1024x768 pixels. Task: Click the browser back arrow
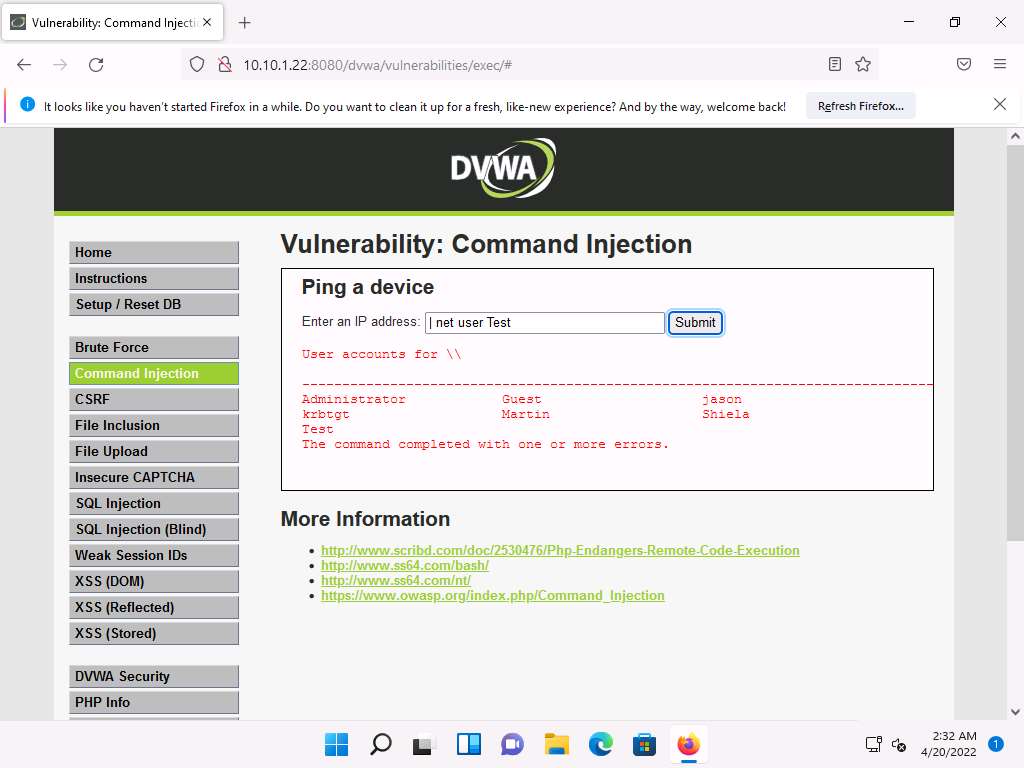pyautogui.click(x=24, y=64)
